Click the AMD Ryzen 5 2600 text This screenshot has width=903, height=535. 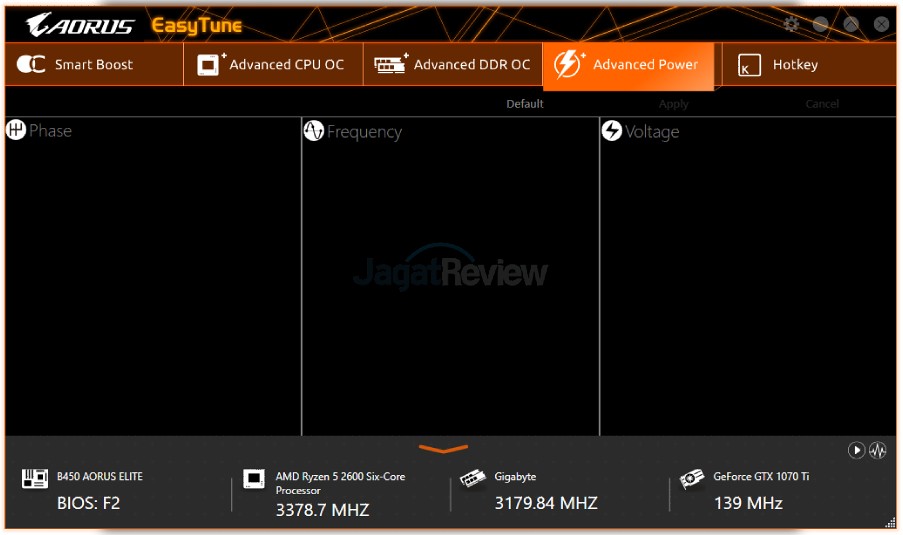coord(340,483)
